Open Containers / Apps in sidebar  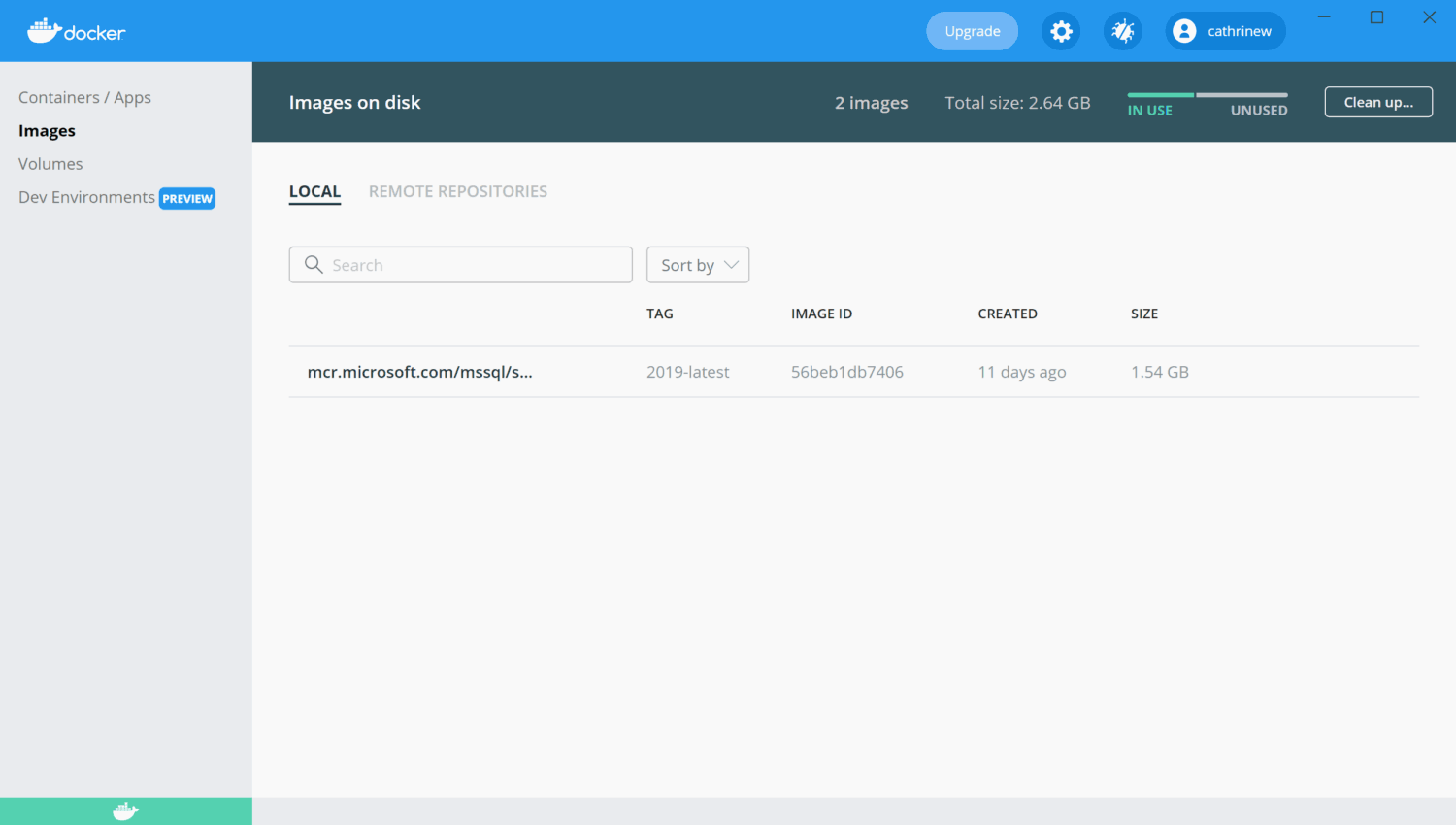coord(84,97)
